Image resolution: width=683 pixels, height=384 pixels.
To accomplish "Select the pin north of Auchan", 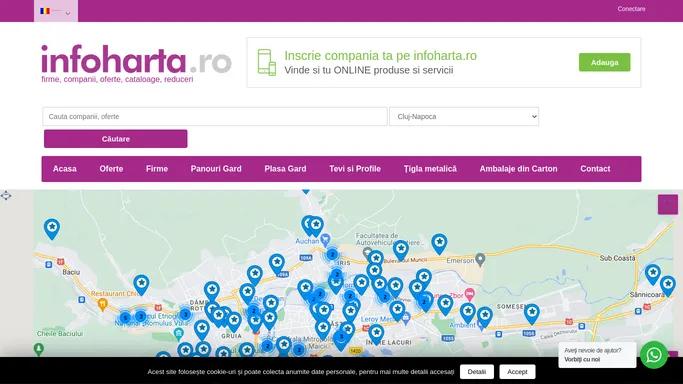I will 316,226.
